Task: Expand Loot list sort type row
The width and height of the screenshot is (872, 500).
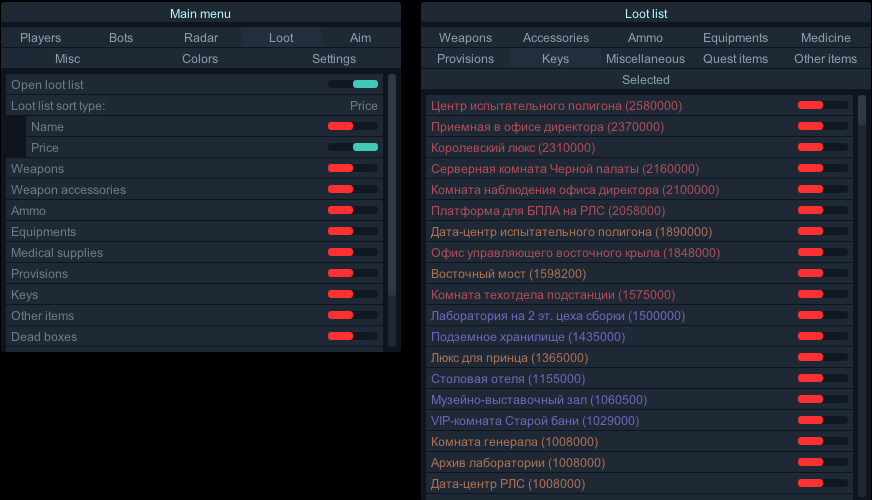Action: click(x=195, y=106)
